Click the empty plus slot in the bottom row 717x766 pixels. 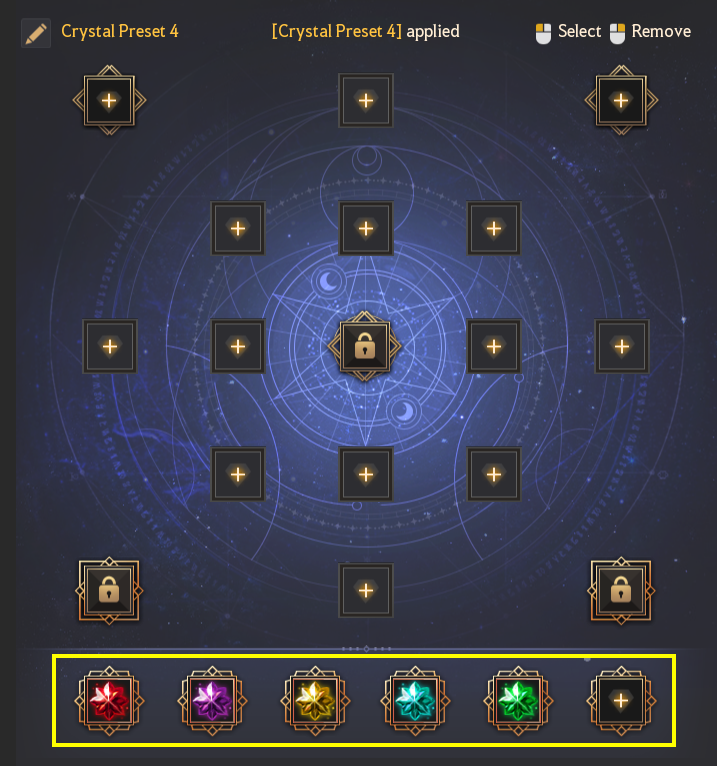(x=621, y=700)
